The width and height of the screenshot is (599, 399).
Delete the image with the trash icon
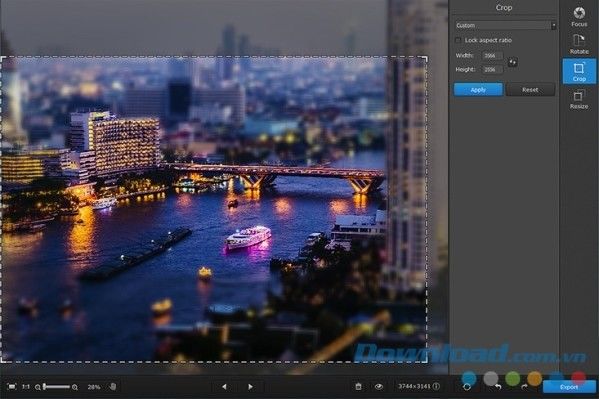pyautogui.click(x=358, y=386)
